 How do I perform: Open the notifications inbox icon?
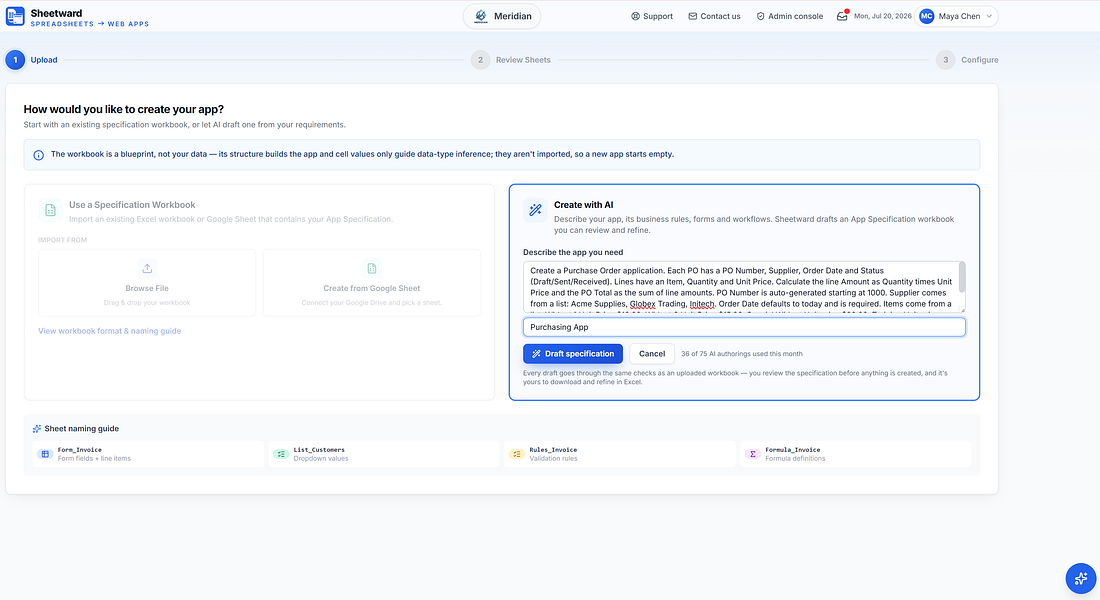(842, 16)
